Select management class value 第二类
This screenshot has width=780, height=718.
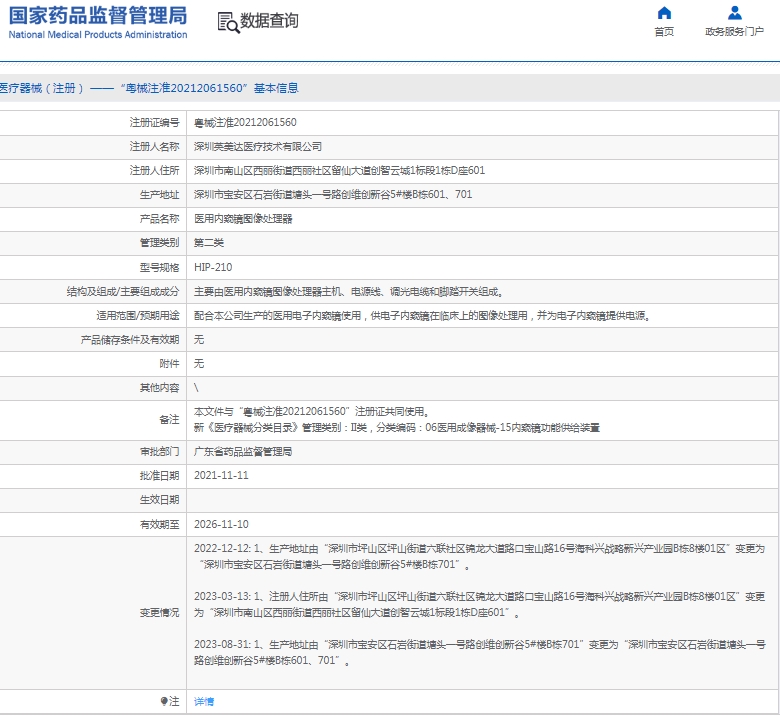(x=209, y=243)
